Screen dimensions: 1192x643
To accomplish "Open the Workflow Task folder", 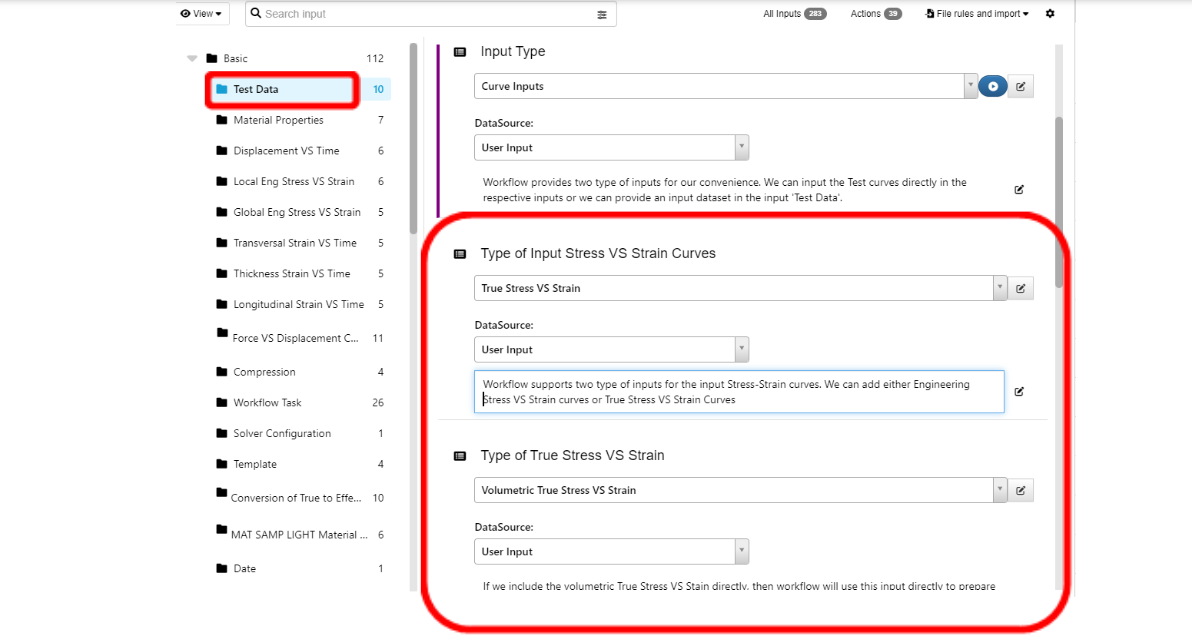I will 267,403.
